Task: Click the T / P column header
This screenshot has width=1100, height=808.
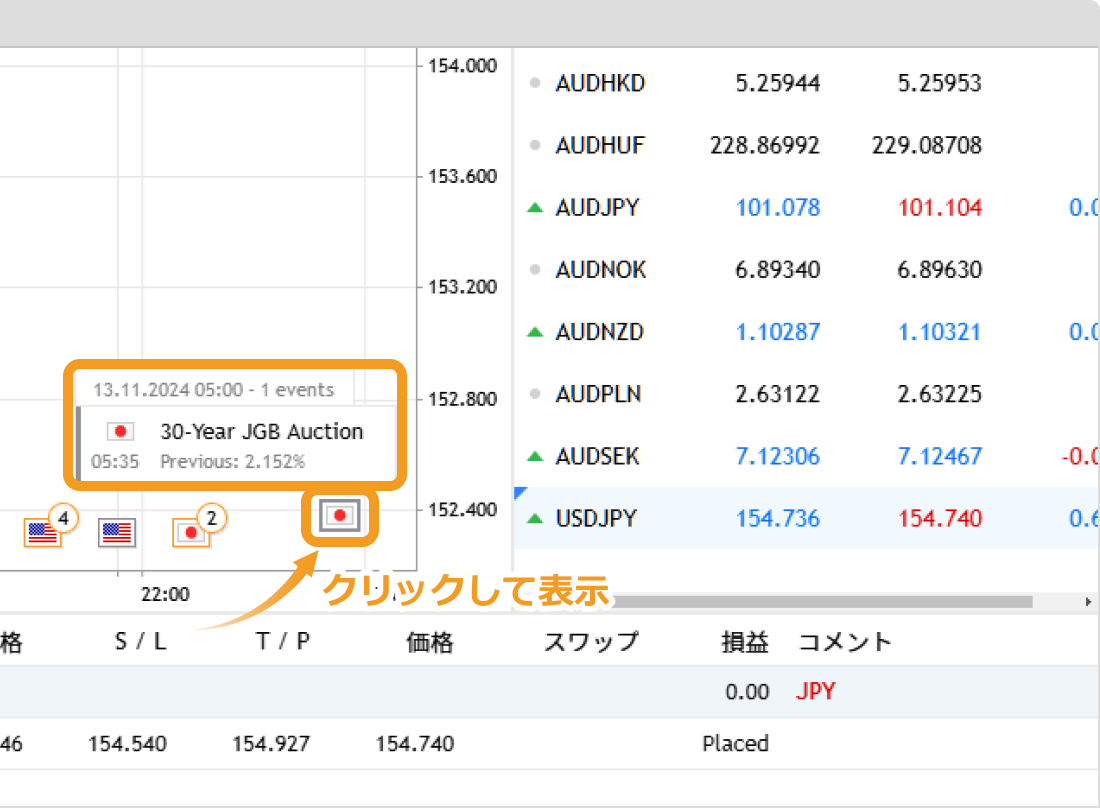Action: pyautogui.click(x=282, y=641)
